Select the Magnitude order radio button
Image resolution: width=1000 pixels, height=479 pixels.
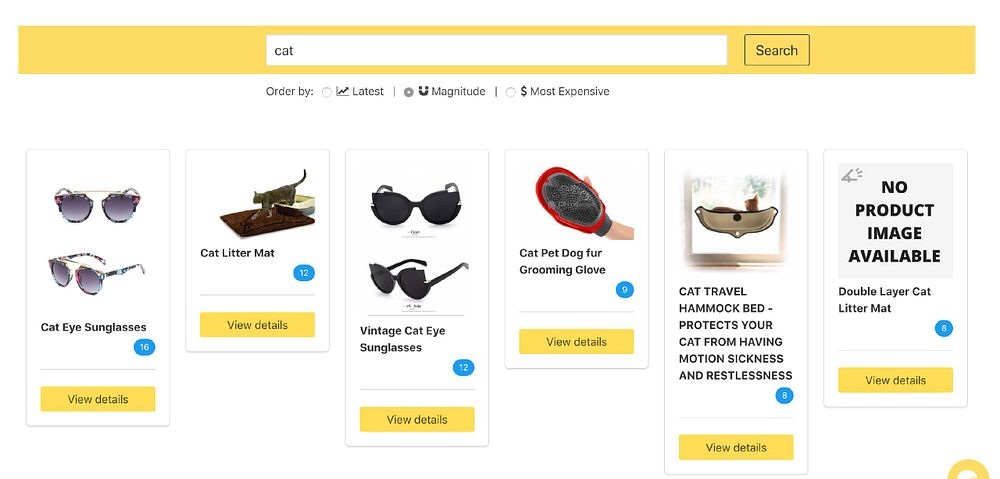408,92
